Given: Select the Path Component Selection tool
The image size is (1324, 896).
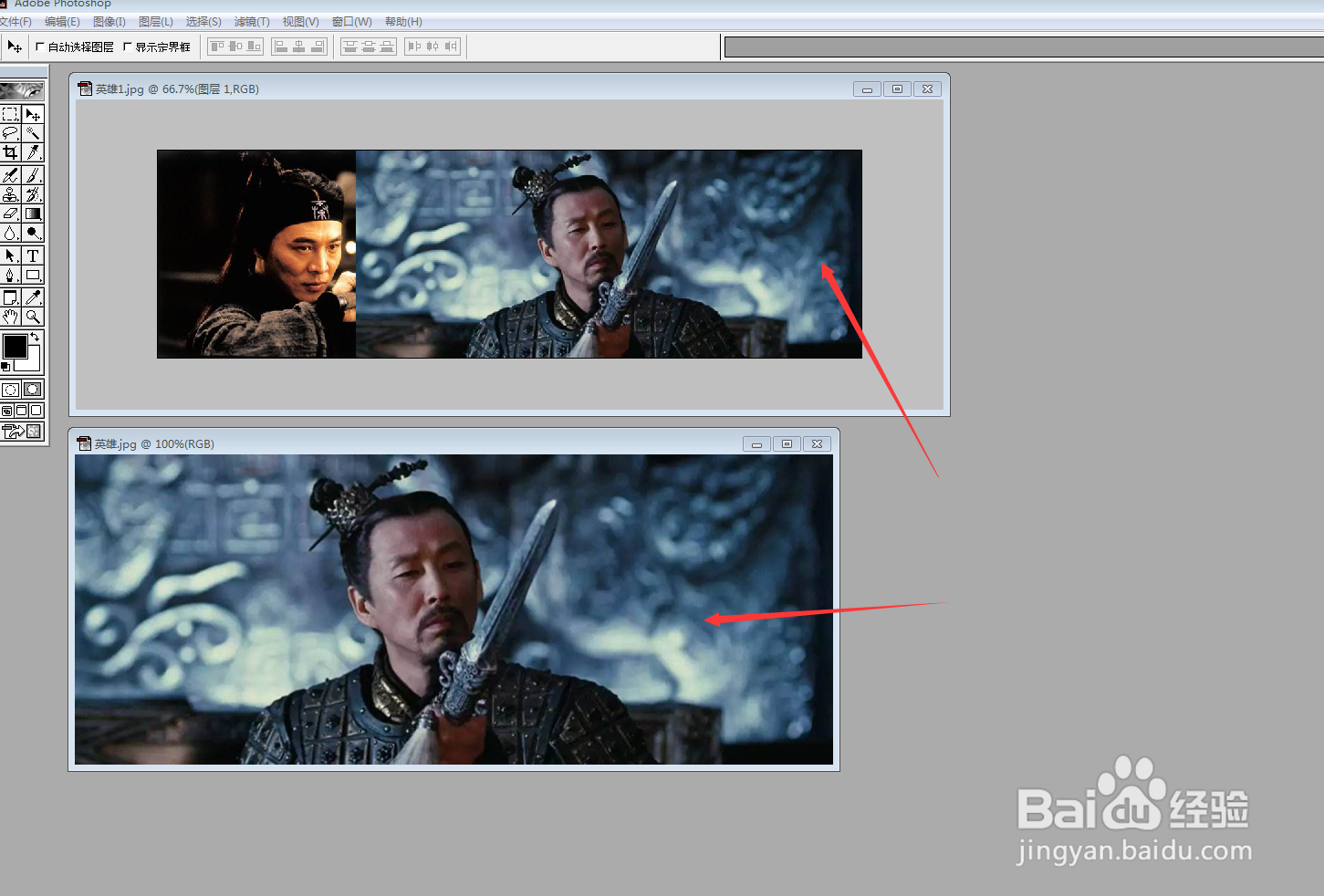Looking at the screenshot, I should (10, 255).
